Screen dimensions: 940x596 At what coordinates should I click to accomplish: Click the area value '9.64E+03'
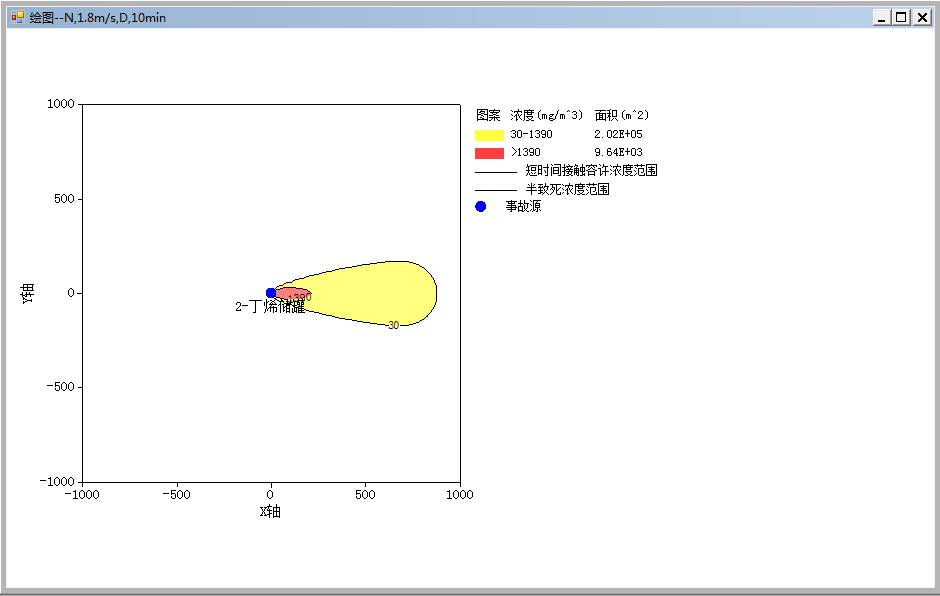click(618, 152)
